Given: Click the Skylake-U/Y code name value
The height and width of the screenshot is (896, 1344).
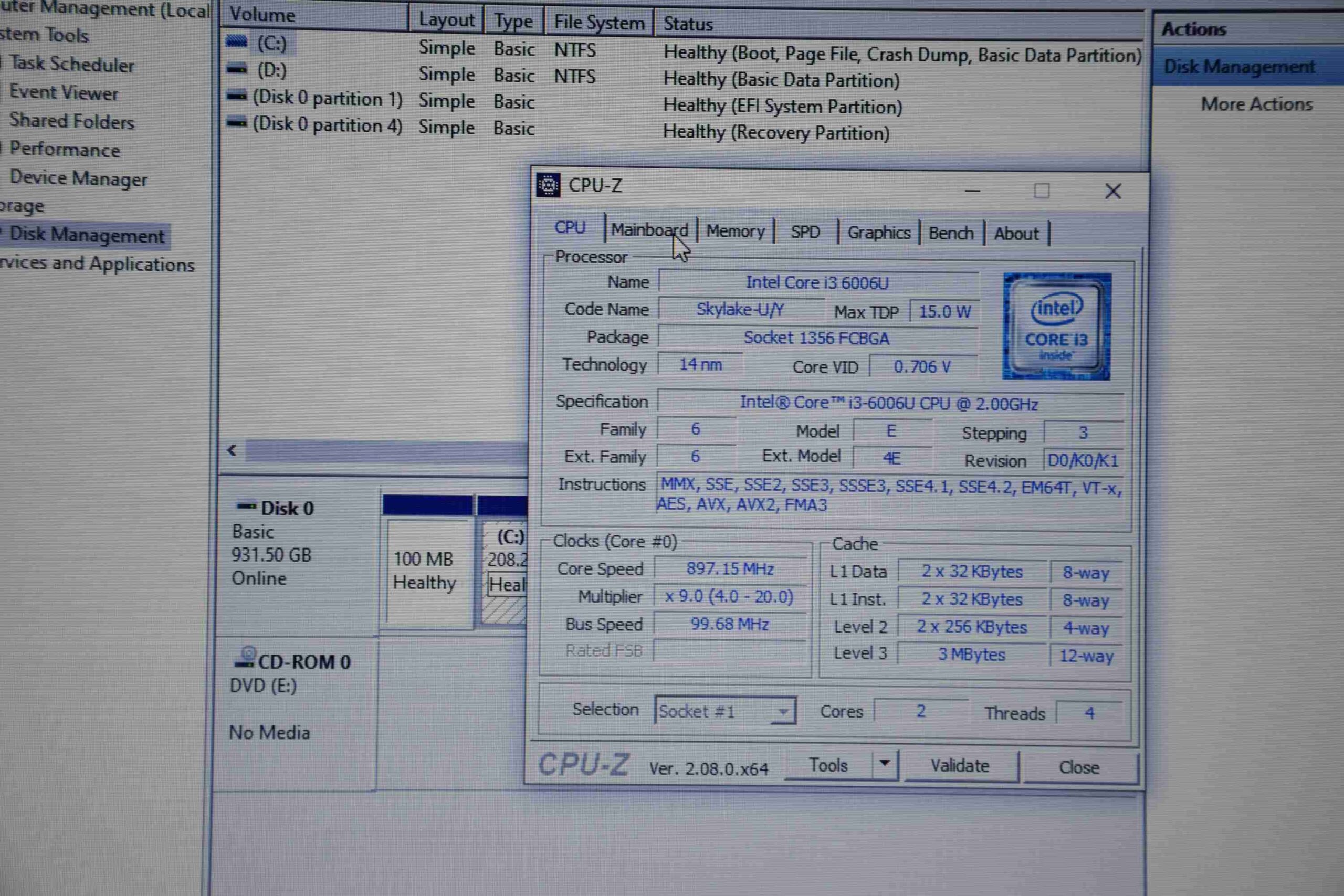Looking at the screenshot, I should tap(740, 309).
